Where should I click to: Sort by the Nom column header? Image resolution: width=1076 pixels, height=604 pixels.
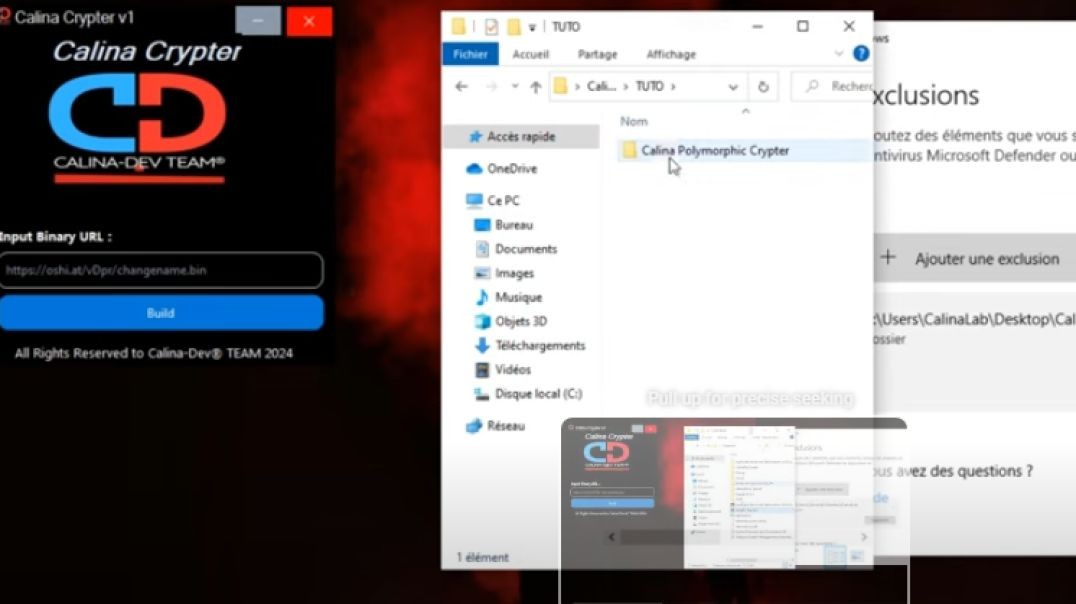click(633, 121)
